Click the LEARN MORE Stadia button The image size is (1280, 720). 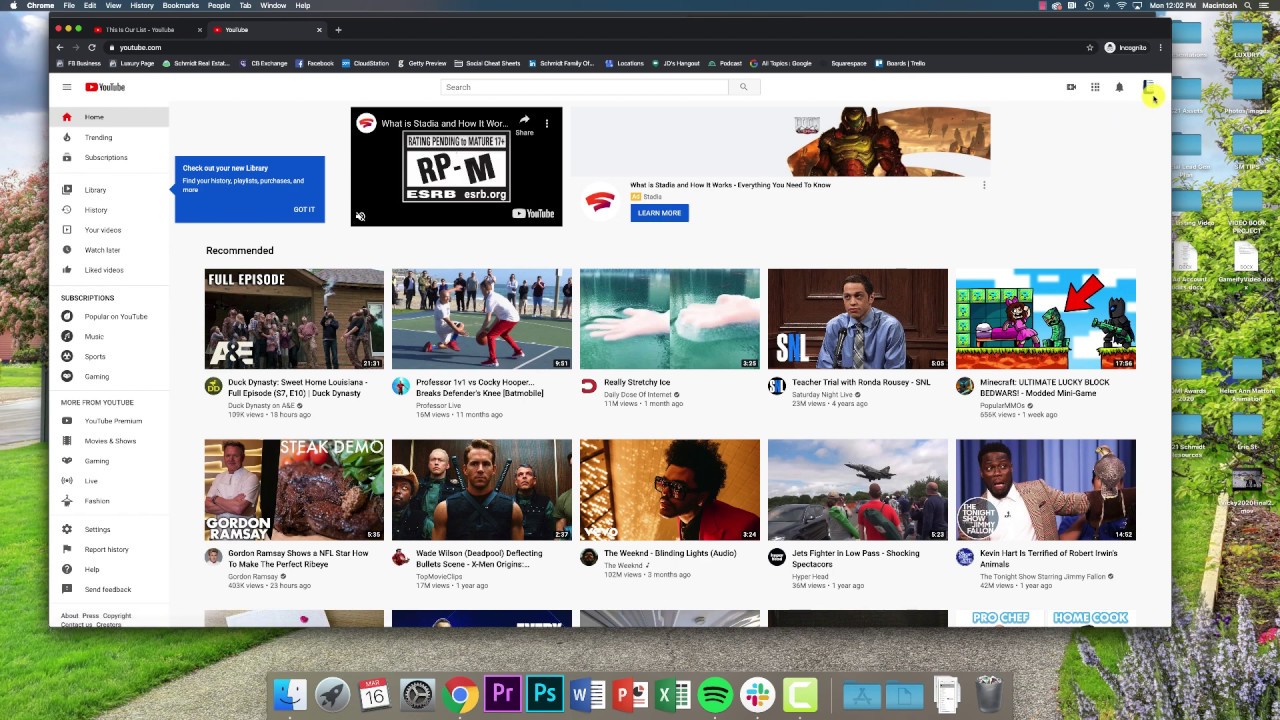(659, 213)
